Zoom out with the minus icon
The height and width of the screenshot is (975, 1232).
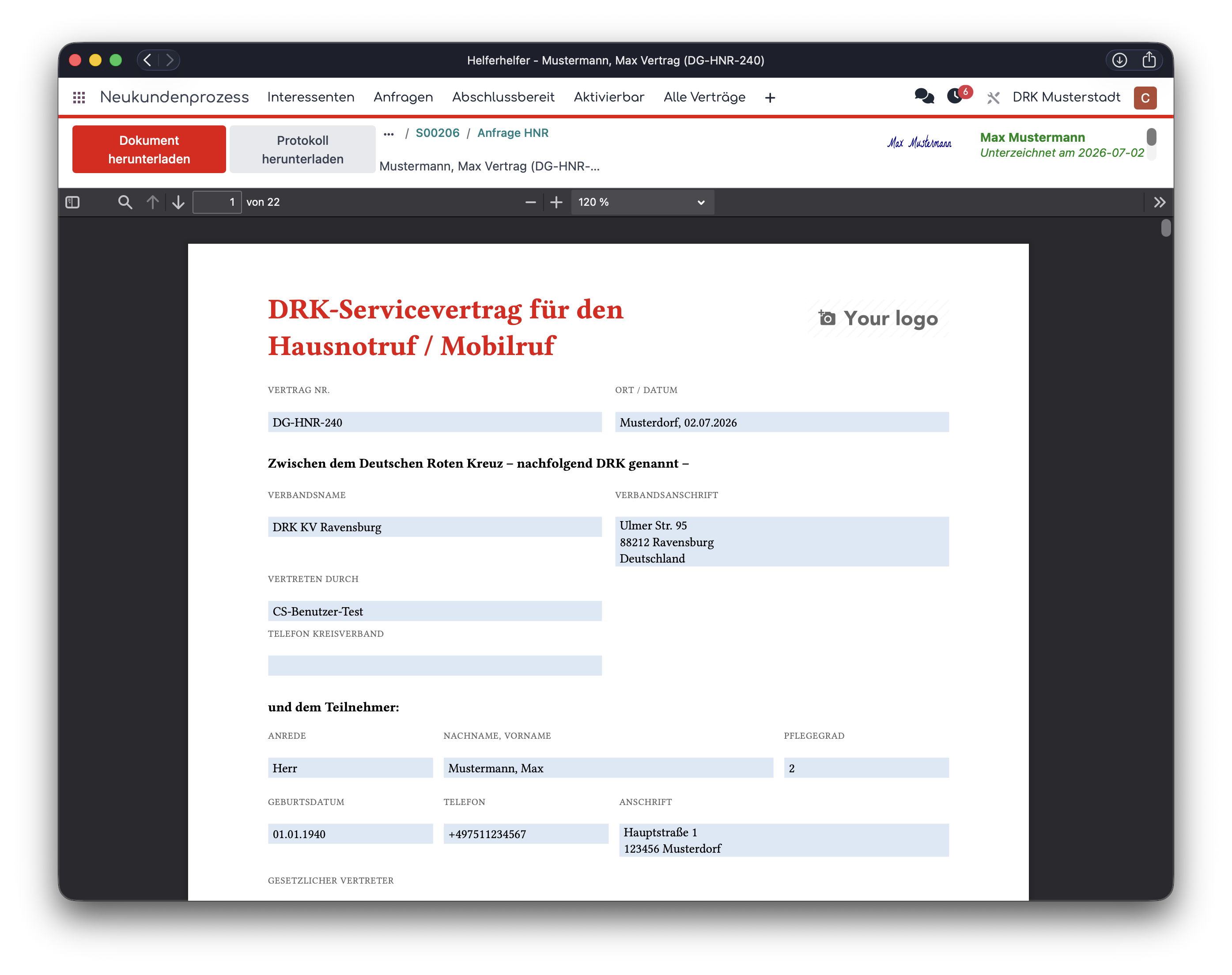coord(530,202)
